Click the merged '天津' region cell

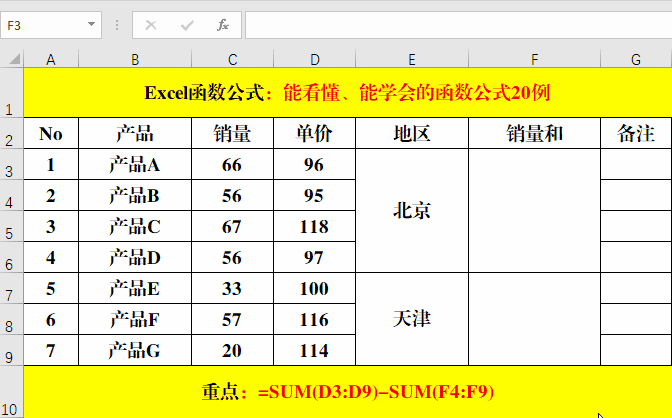coord(412,319)
